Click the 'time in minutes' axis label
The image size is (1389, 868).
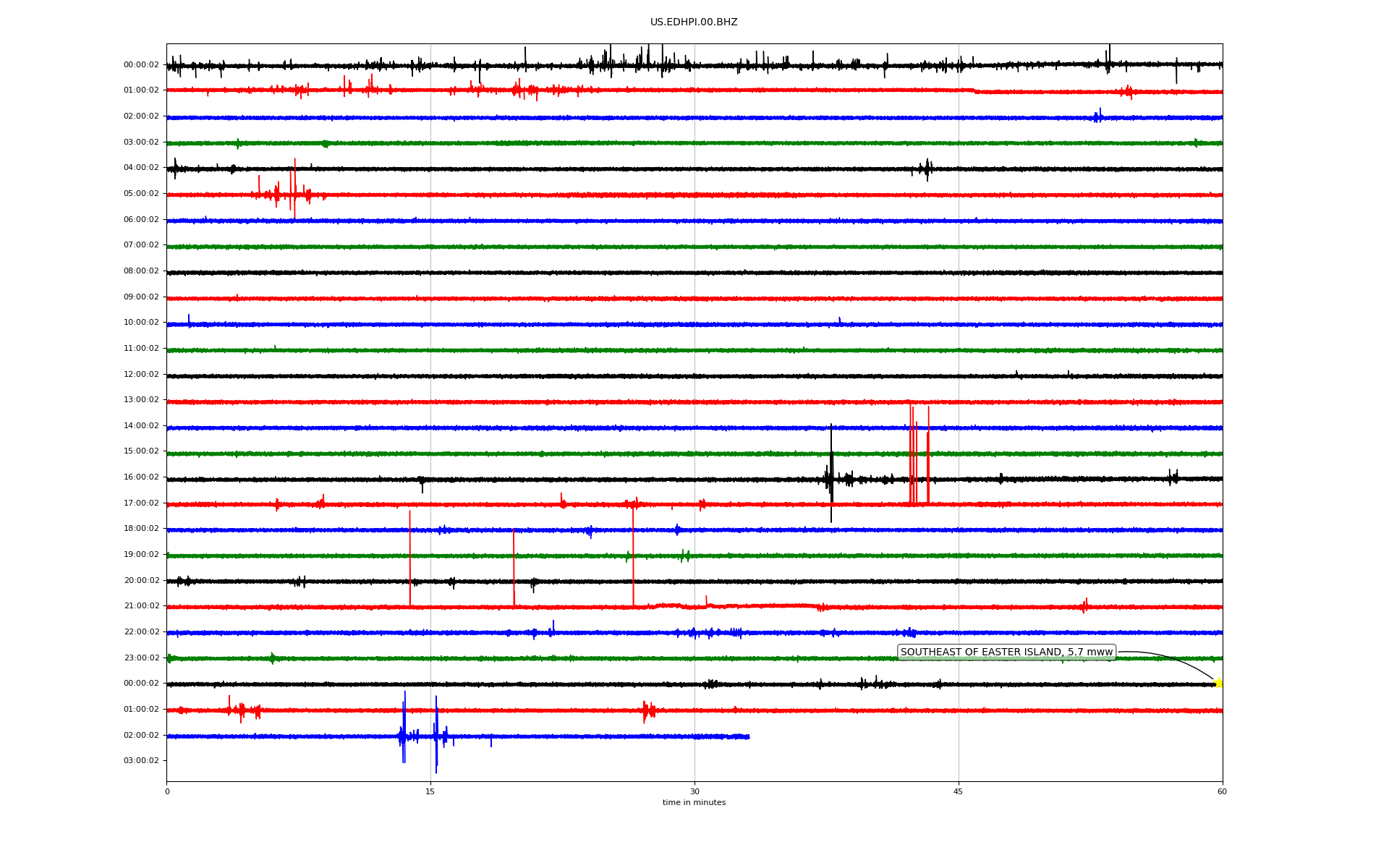[694, 803]
